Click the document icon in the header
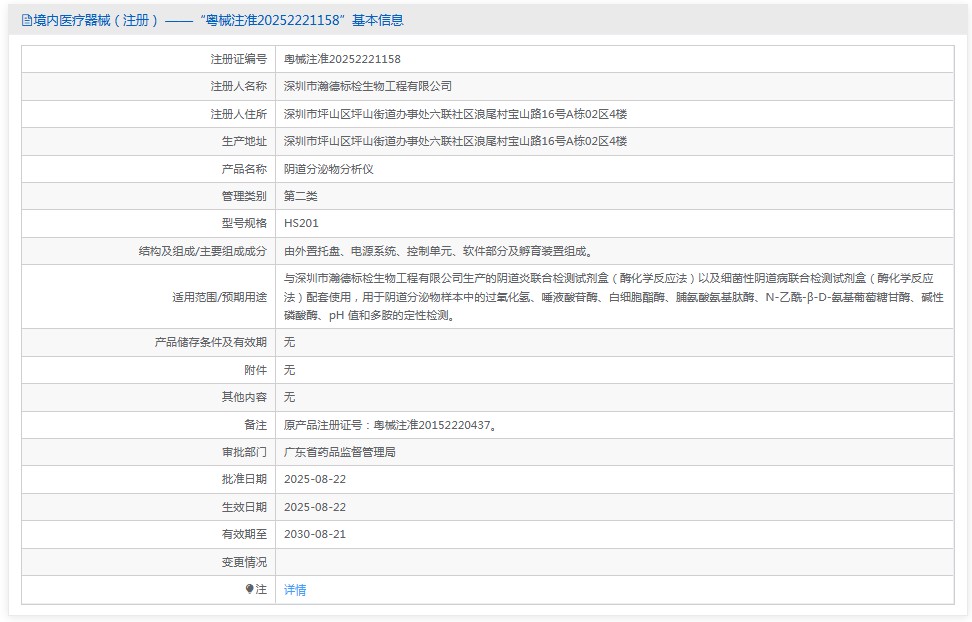972x622 pixels. click(x=27, y=20)
